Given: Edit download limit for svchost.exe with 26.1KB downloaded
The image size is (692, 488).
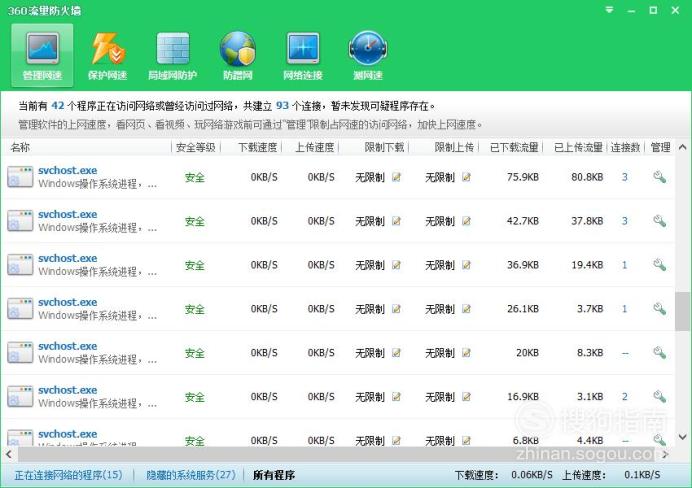Looking at the screenshot, I should tap(396, 309).
